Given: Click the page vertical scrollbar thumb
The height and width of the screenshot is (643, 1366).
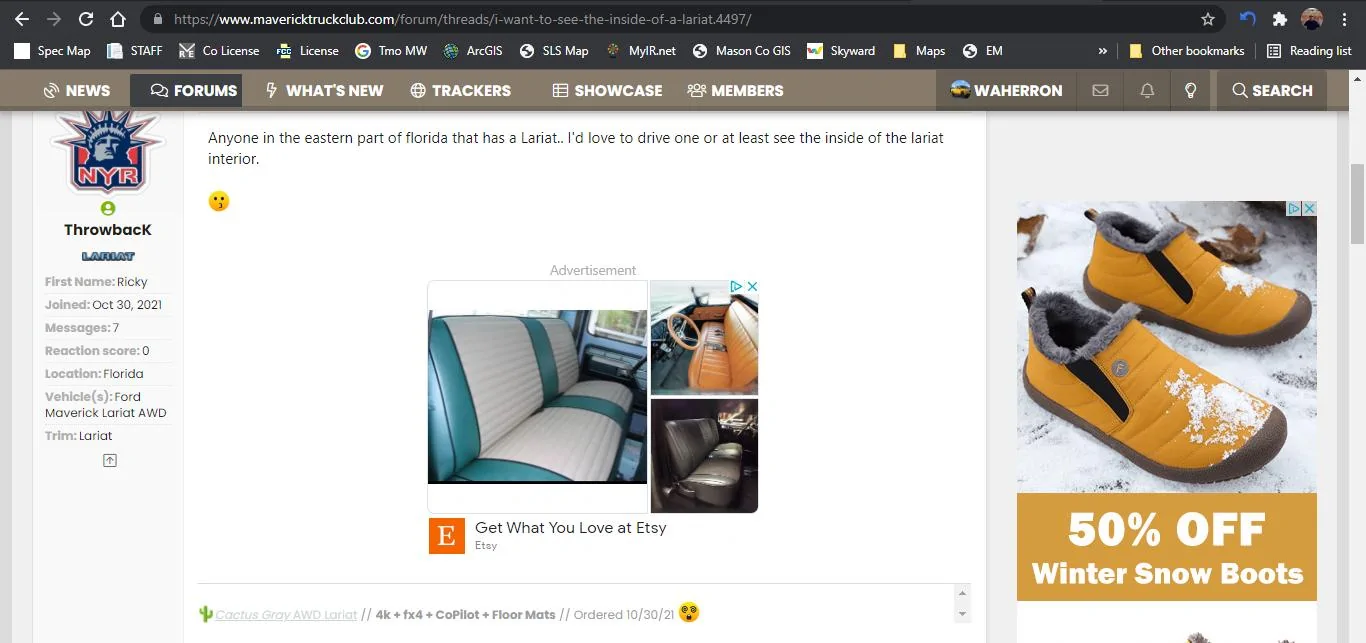Looking at the screenshot, I should tap(1357, 204).
